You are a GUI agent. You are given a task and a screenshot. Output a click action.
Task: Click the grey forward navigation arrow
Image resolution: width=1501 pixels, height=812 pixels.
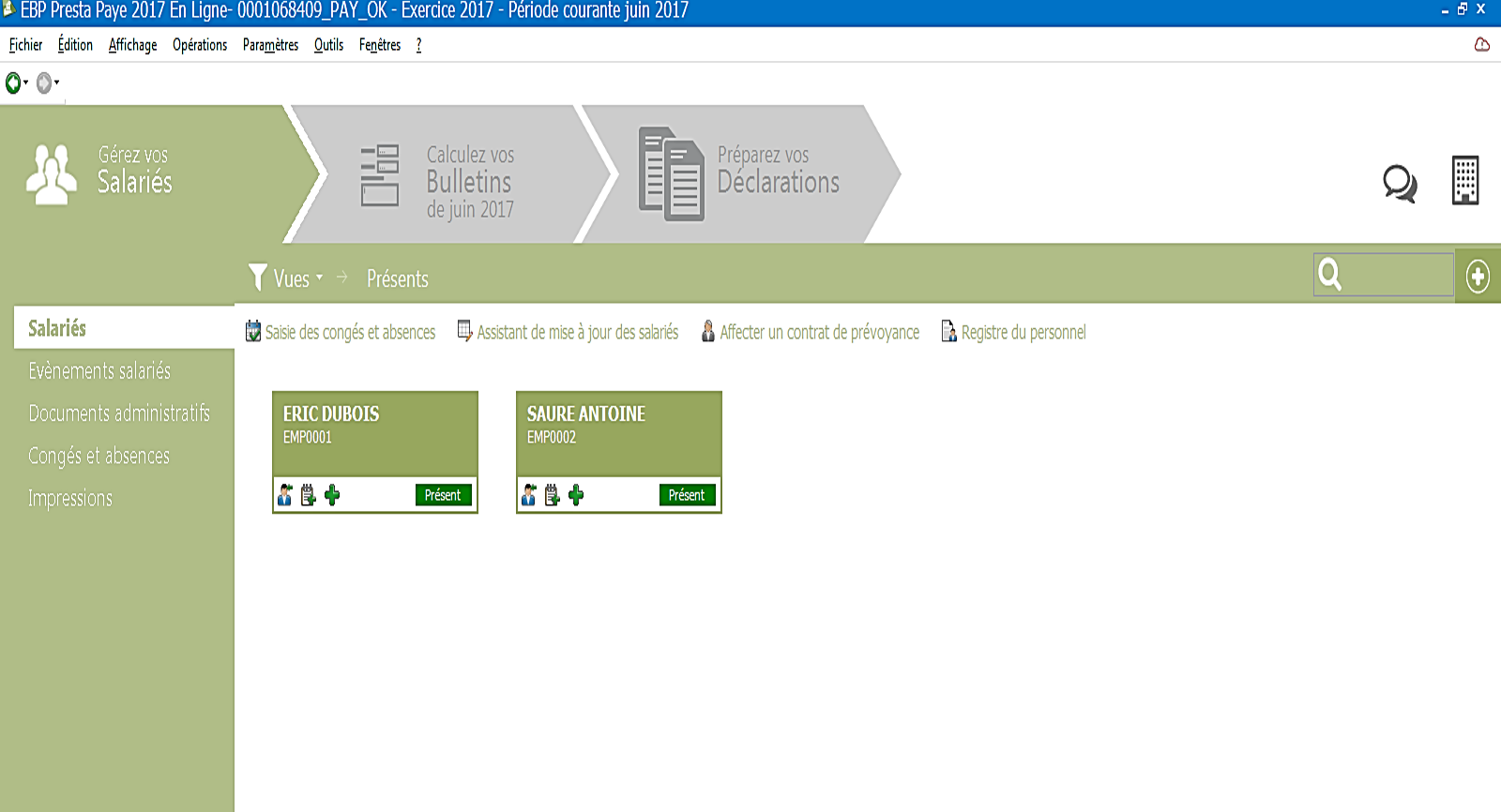[x=43, y=83]
